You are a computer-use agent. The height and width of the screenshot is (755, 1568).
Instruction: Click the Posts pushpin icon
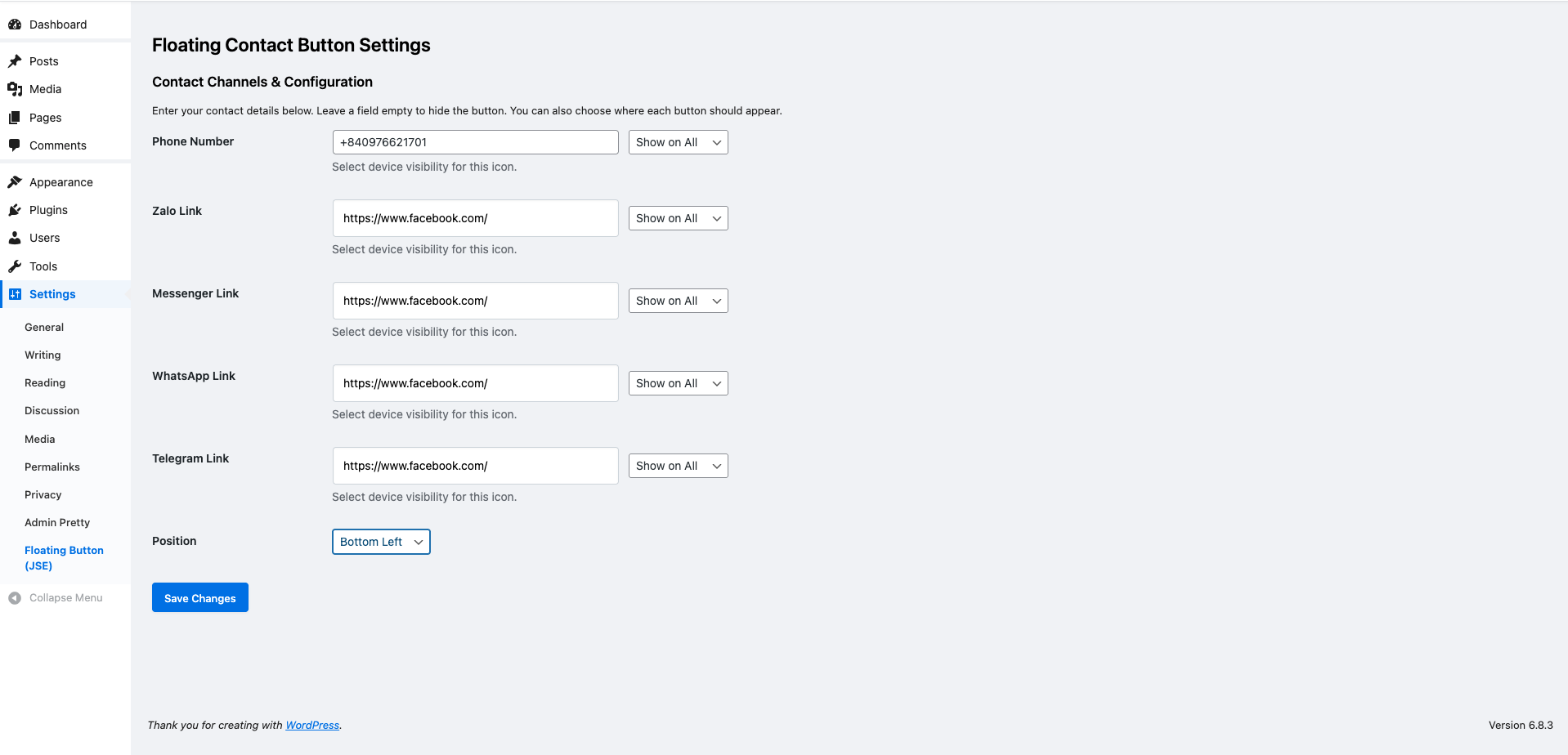click(15, 61)
